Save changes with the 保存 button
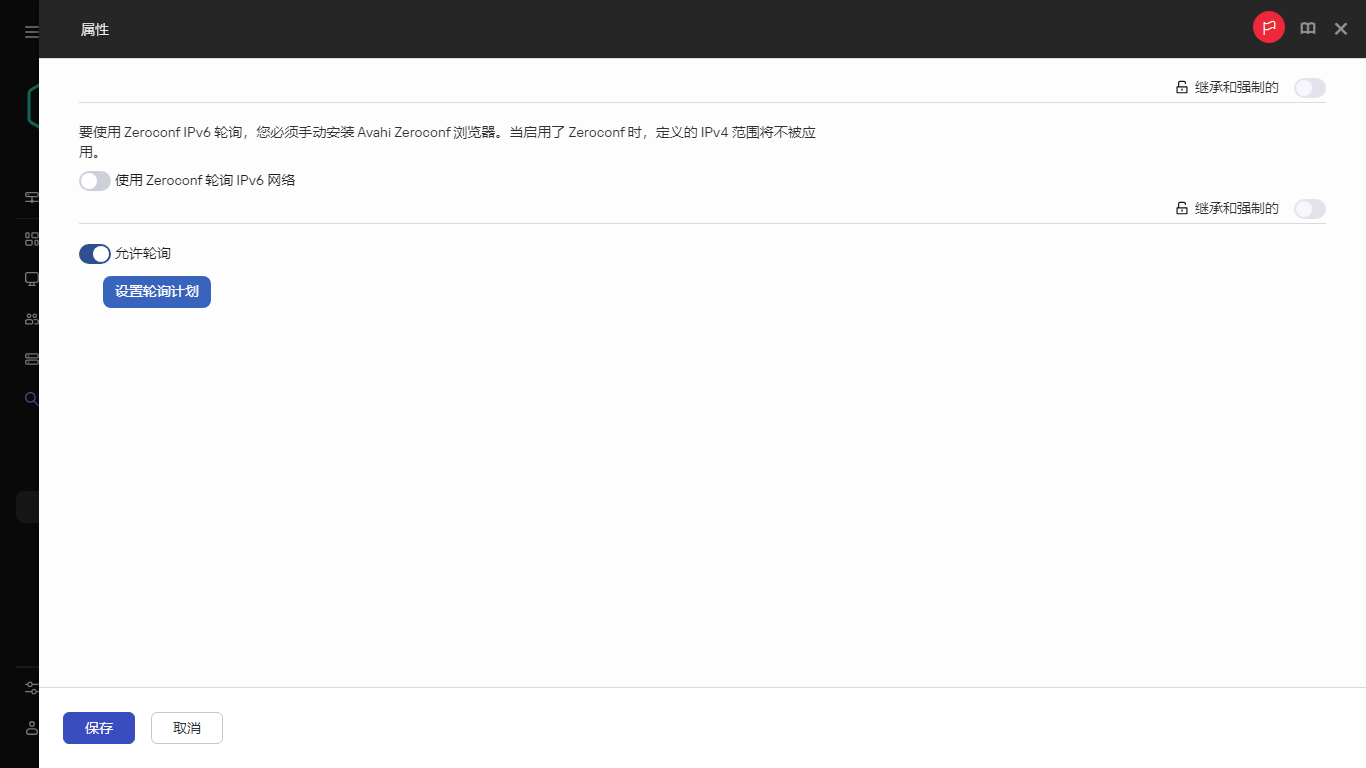Viewport: 1366px width, 768px height. click(98, 728)
